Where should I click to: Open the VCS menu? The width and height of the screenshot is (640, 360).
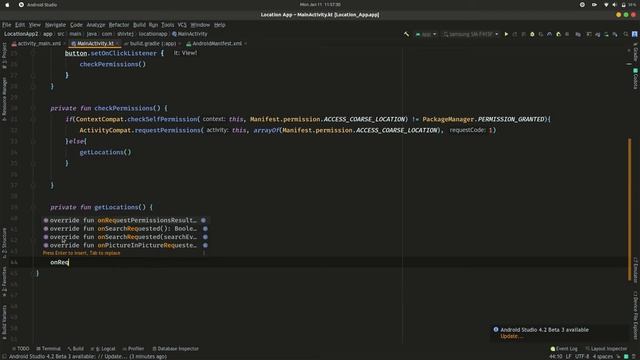(x=182, y=25)
